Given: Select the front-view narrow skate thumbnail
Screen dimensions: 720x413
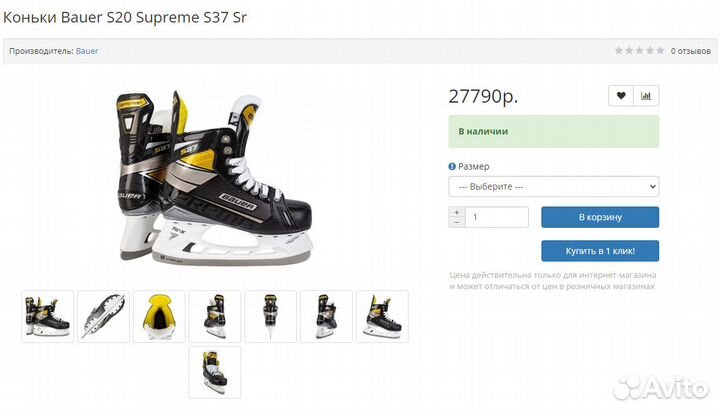Looking at the screenshot, I should [270, 316].
